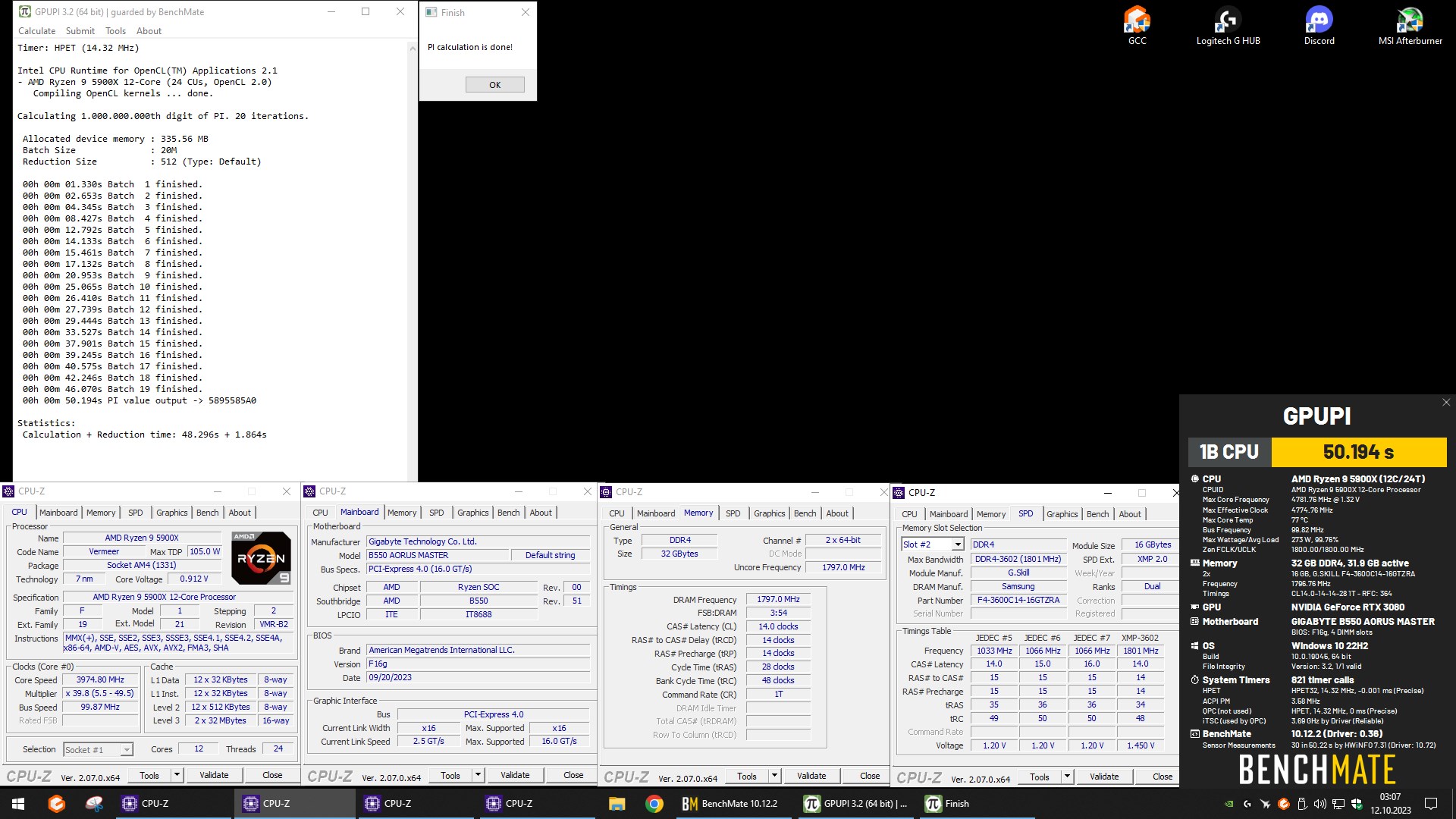Image resolution: width=1456 pixels, height=819 pixels.
Task: Launch Logitech G HUB from the desktop
Action: [x=1228, y=25]
